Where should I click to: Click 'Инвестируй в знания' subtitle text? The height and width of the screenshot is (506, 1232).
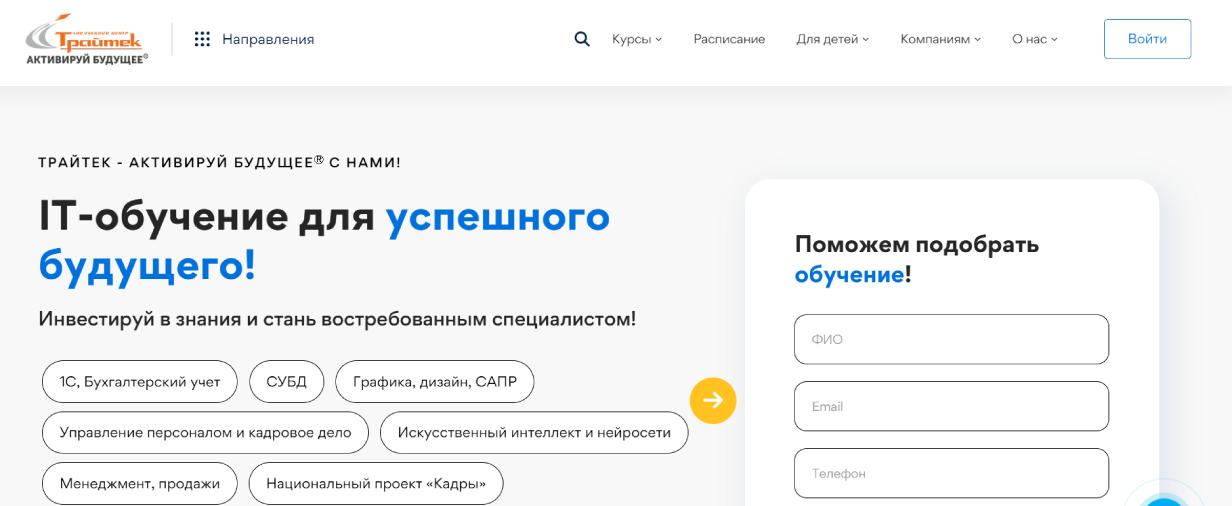click(x=337, y=319)
